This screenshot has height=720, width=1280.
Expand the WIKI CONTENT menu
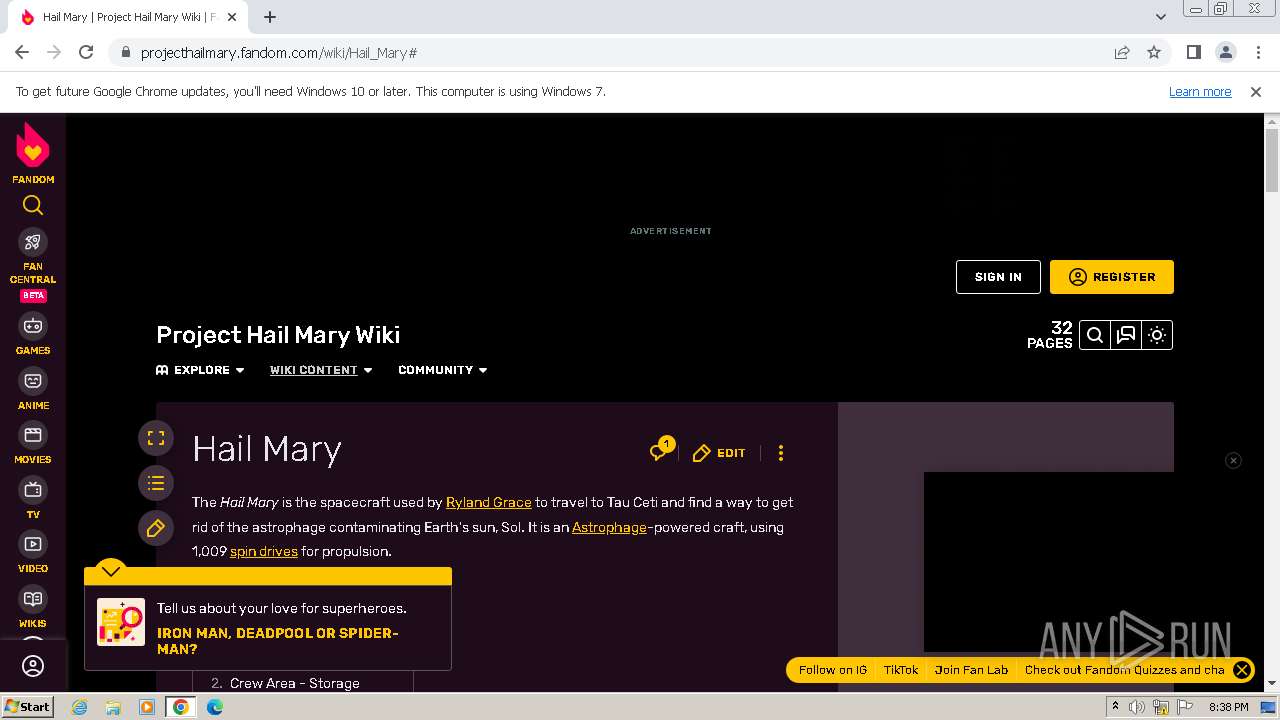click(x=321, y=370)
